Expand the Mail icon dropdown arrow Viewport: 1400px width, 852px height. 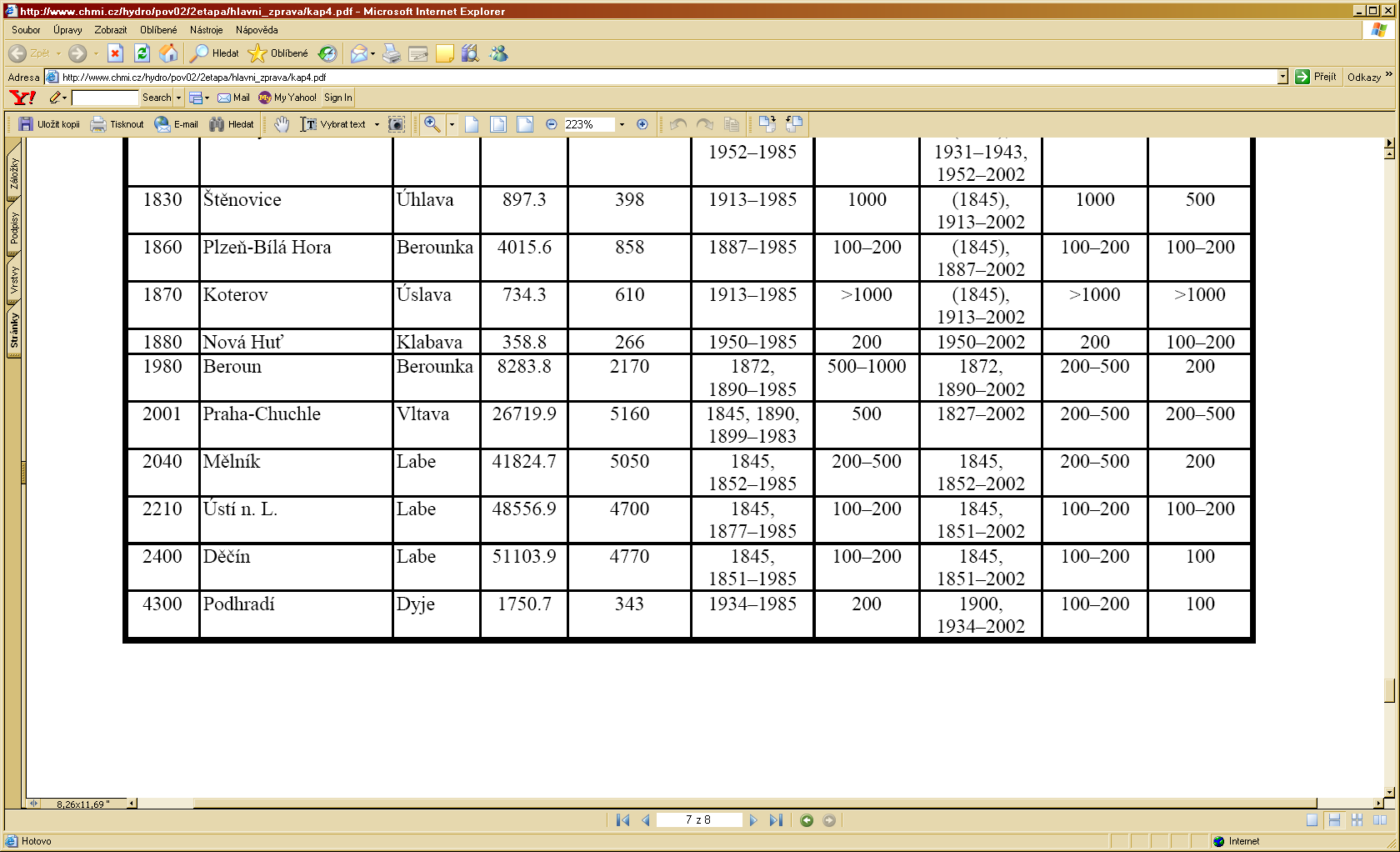point(373,53)
